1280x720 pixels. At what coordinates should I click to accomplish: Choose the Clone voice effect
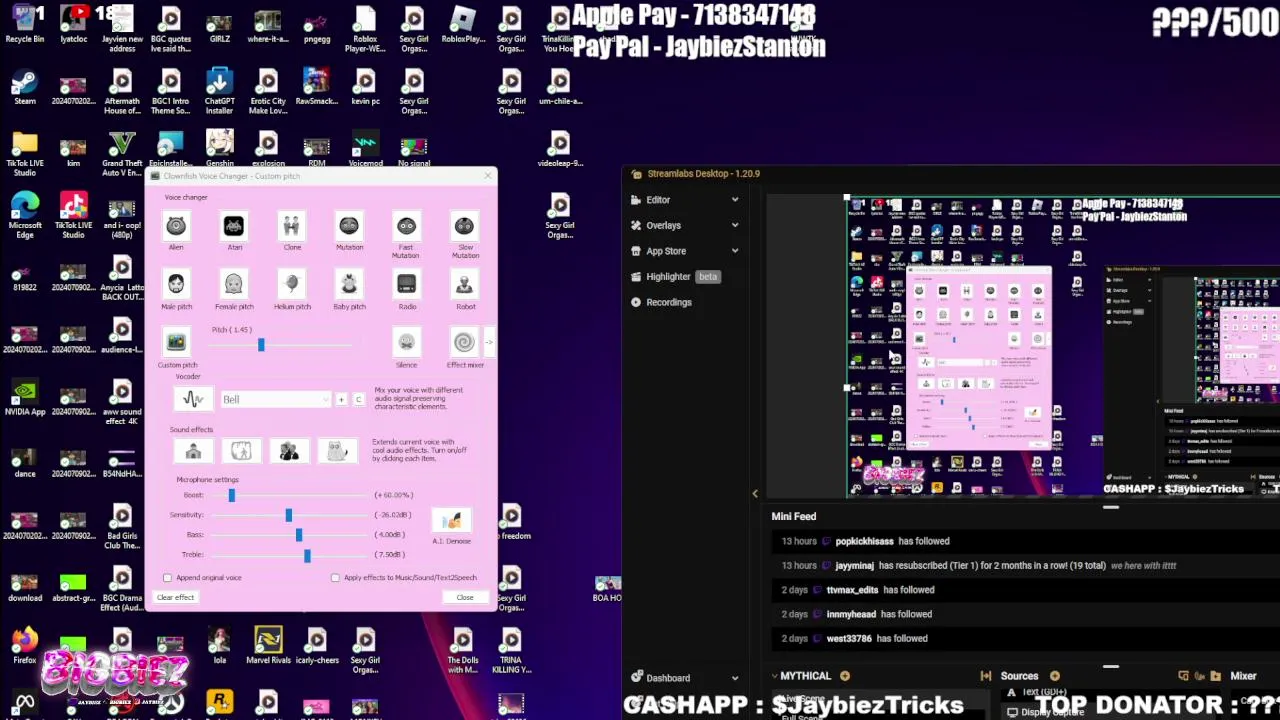pyautogui.click(x=292, y=226)
